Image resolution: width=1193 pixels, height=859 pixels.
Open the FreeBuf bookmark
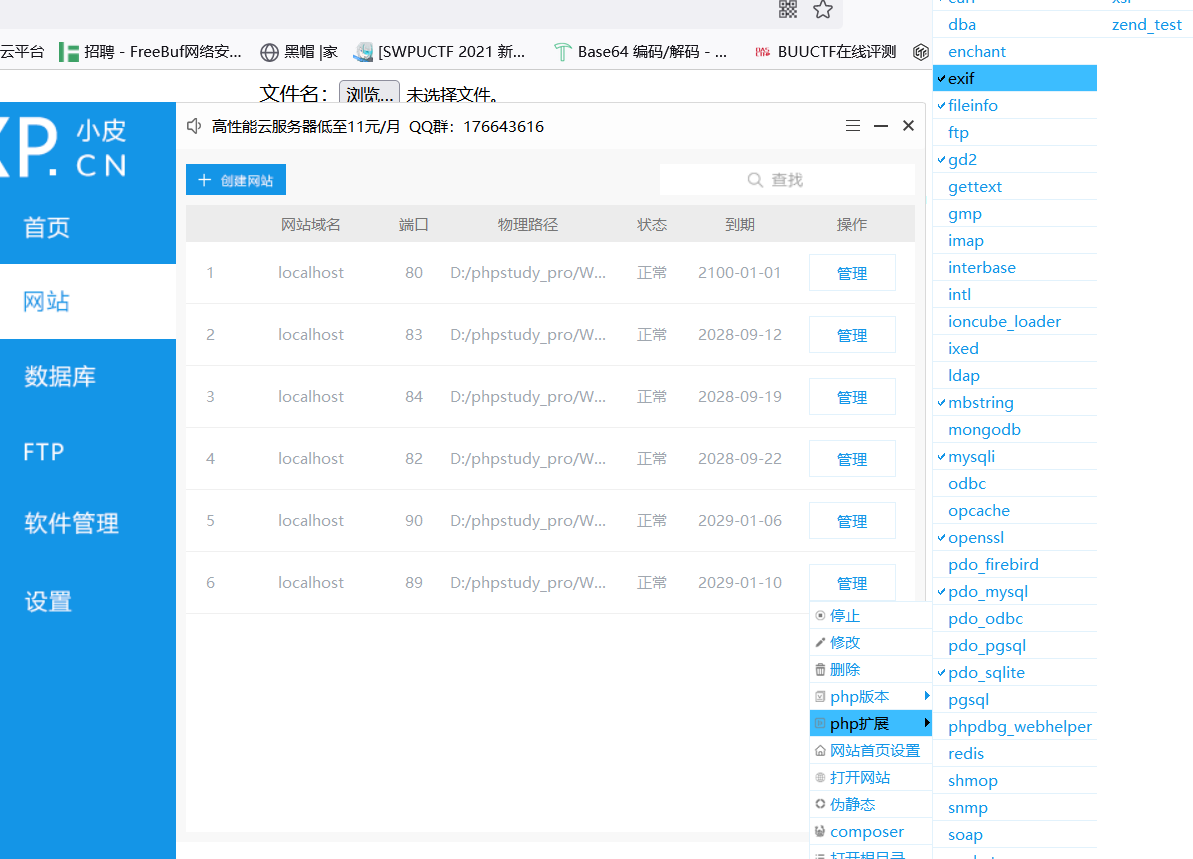point(151,52)
